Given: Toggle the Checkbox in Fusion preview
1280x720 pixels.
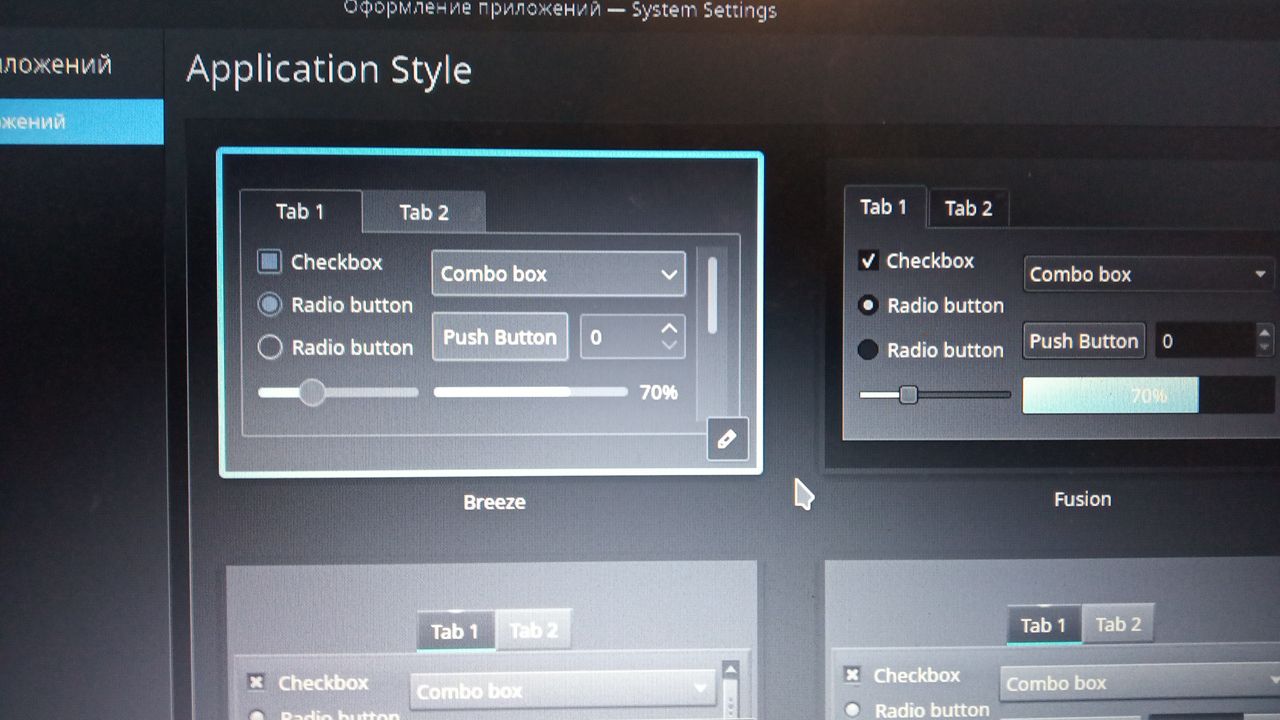Looking at the screenshot, I should [868, 261].
